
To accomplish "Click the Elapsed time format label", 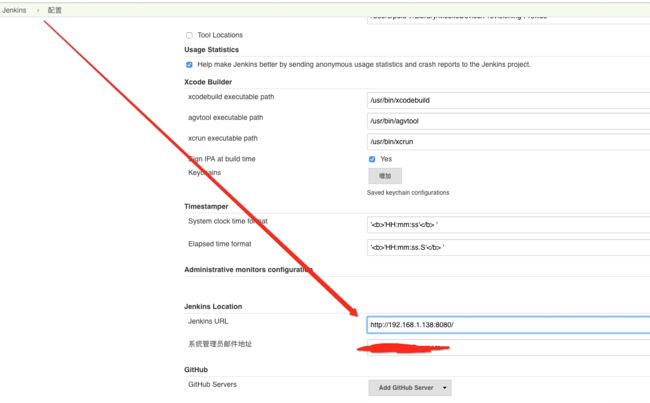I will [x=220, y=244].
